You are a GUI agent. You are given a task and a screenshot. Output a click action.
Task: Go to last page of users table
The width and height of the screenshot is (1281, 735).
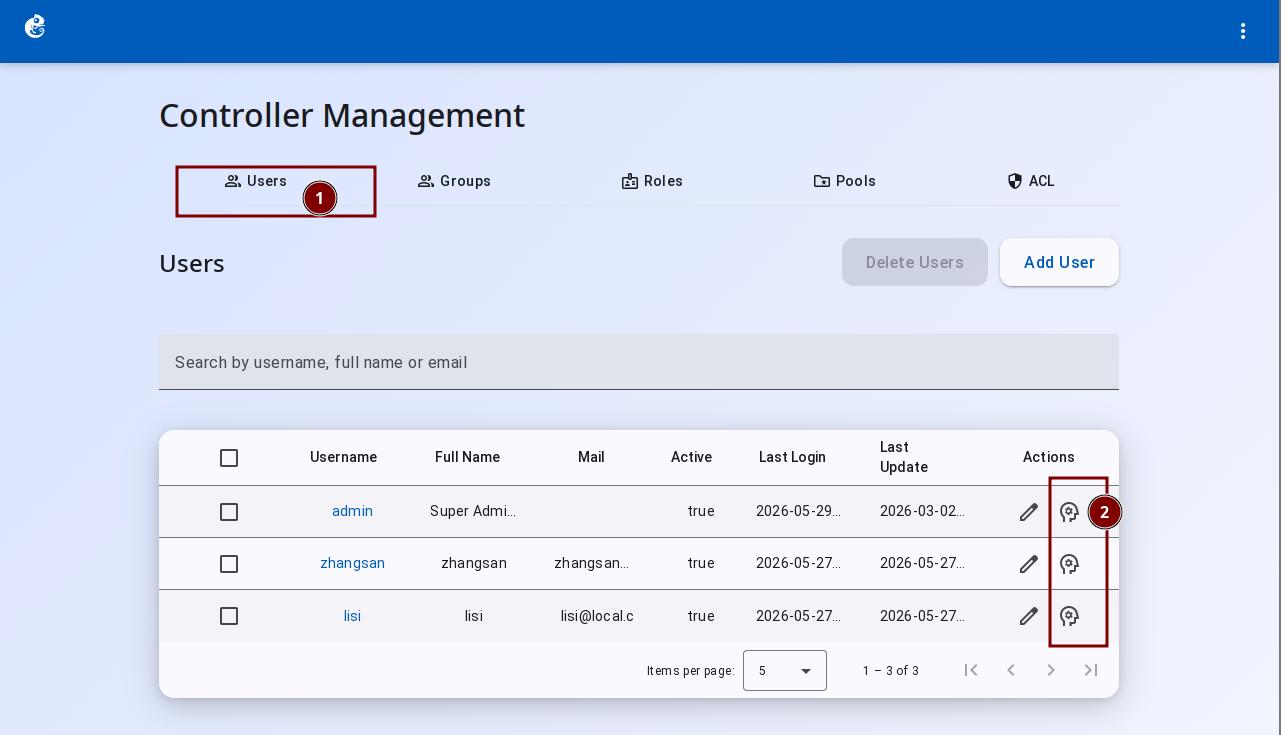click(x=1091, y=670)
